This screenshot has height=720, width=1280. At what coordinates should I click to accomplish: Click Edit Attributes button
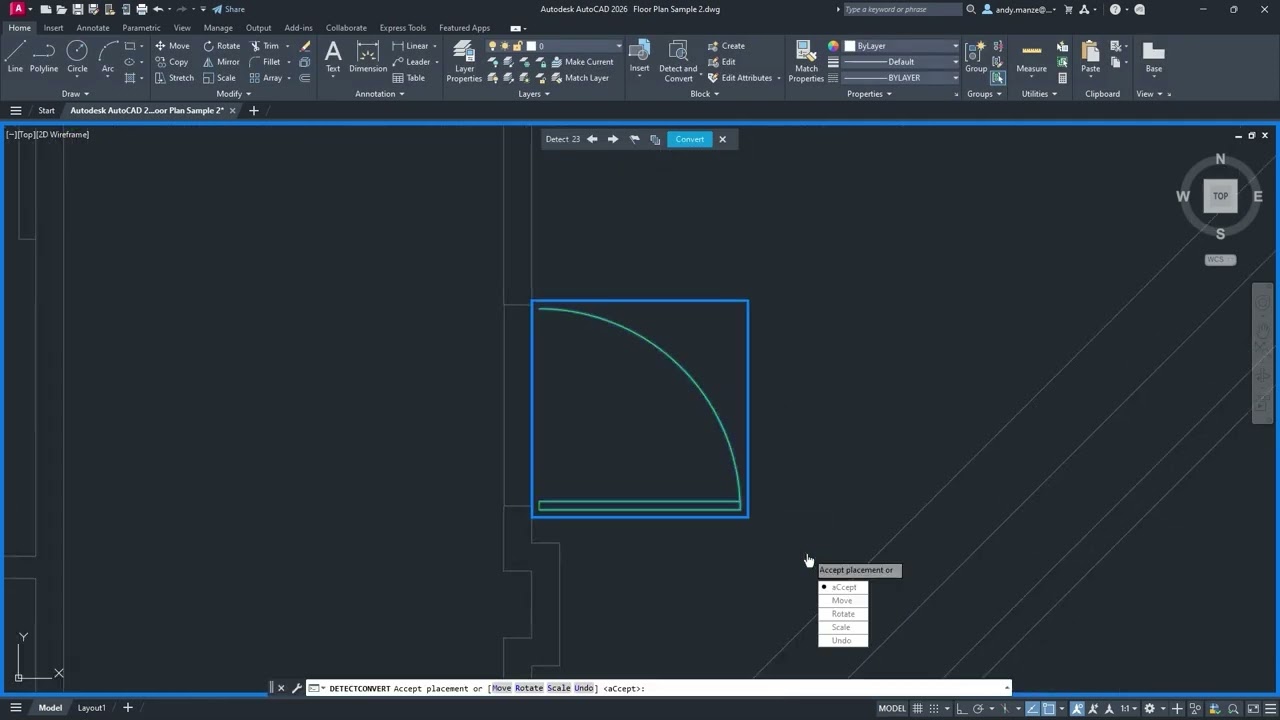[x=740, y=78]
